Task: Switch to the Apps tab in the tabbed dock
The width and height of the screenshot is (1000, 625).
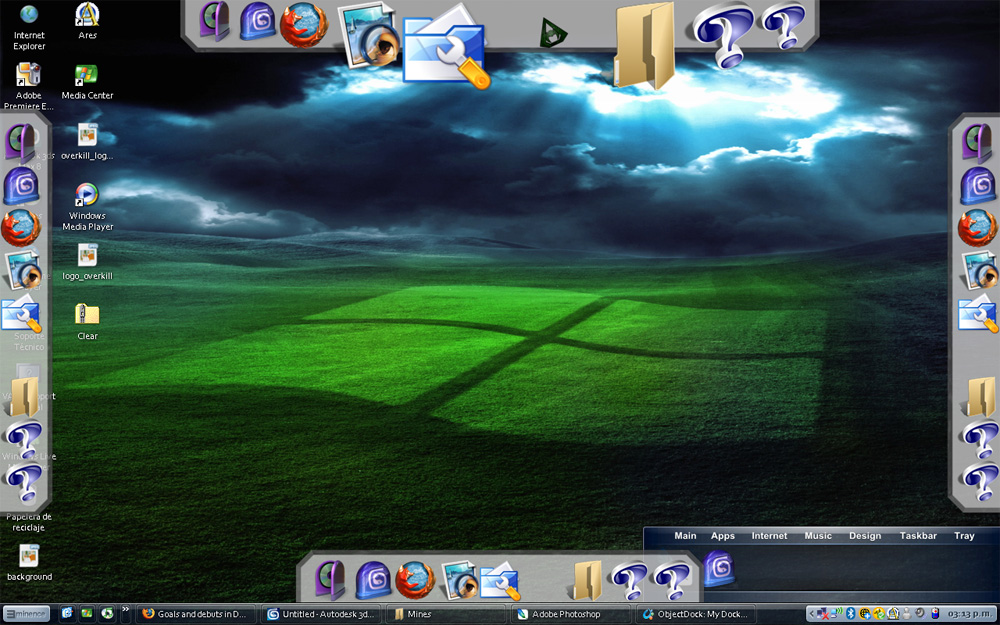Action: point(723,536)
